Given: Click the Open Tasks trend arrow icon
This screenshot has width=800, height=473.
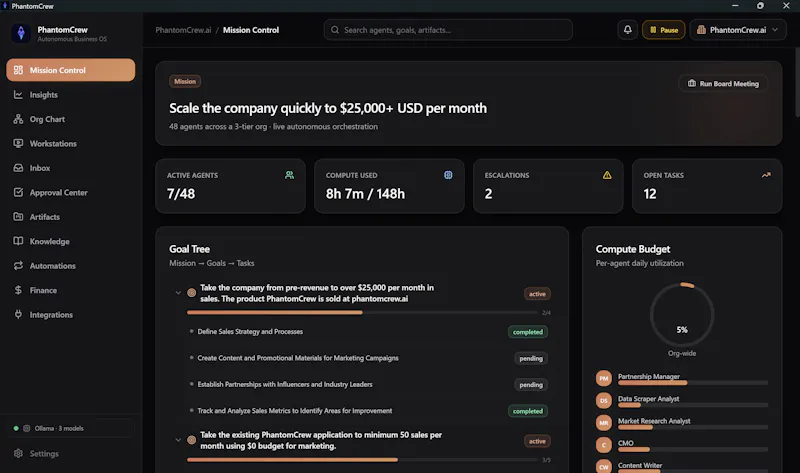Looking at the screenshot, I should 766,175.
